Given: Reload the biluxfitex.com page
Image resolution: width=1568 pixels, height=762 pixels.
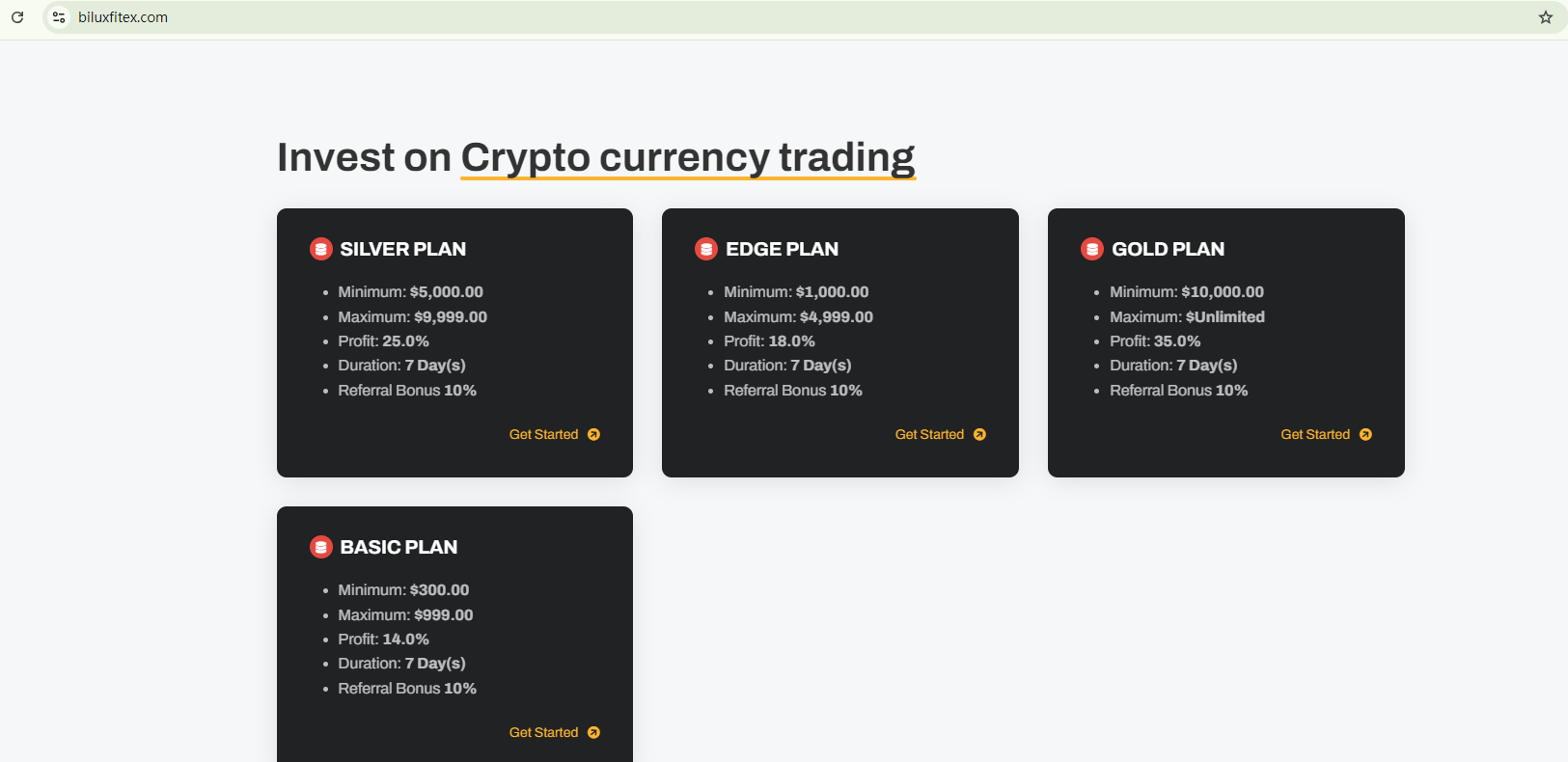Looking at the screenshot, I should coord(17,17).
